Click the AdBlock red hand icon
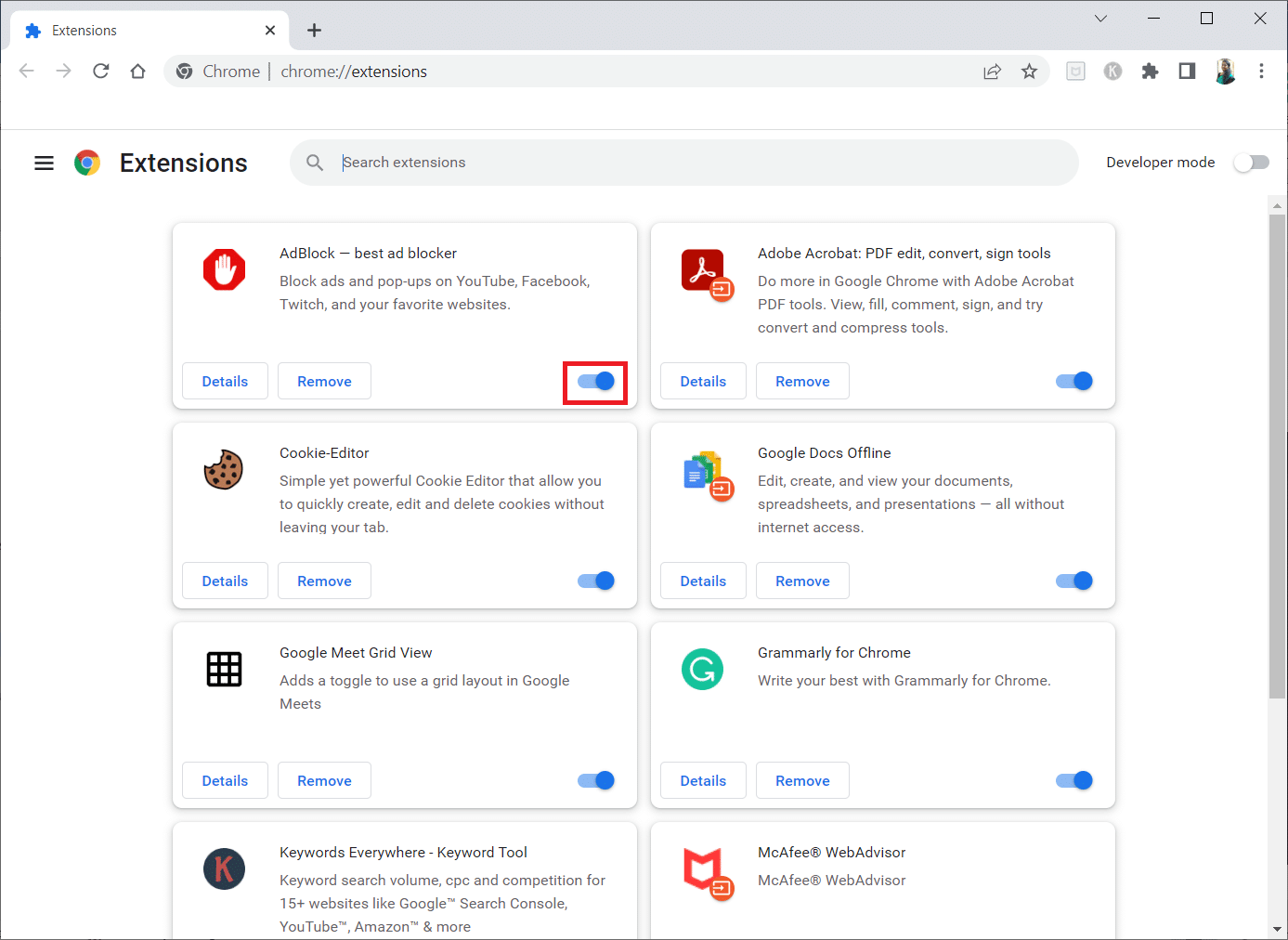 [x=224, y=269]
